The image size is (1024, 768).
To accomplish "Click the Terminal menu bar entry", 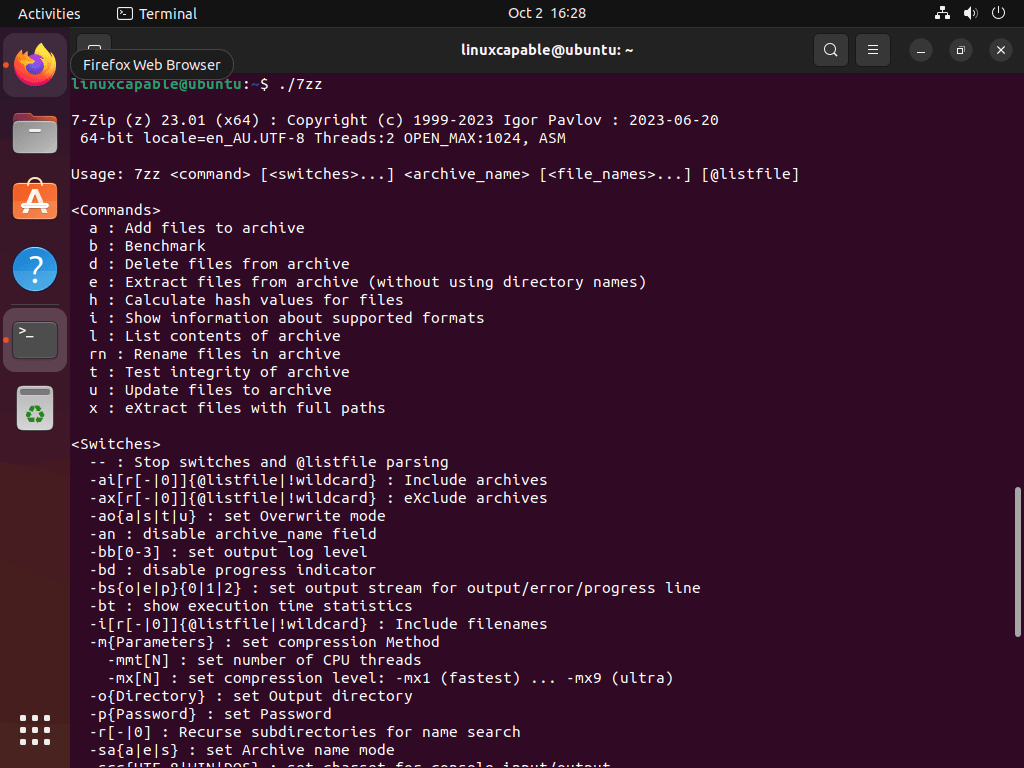I will (156, 13).
